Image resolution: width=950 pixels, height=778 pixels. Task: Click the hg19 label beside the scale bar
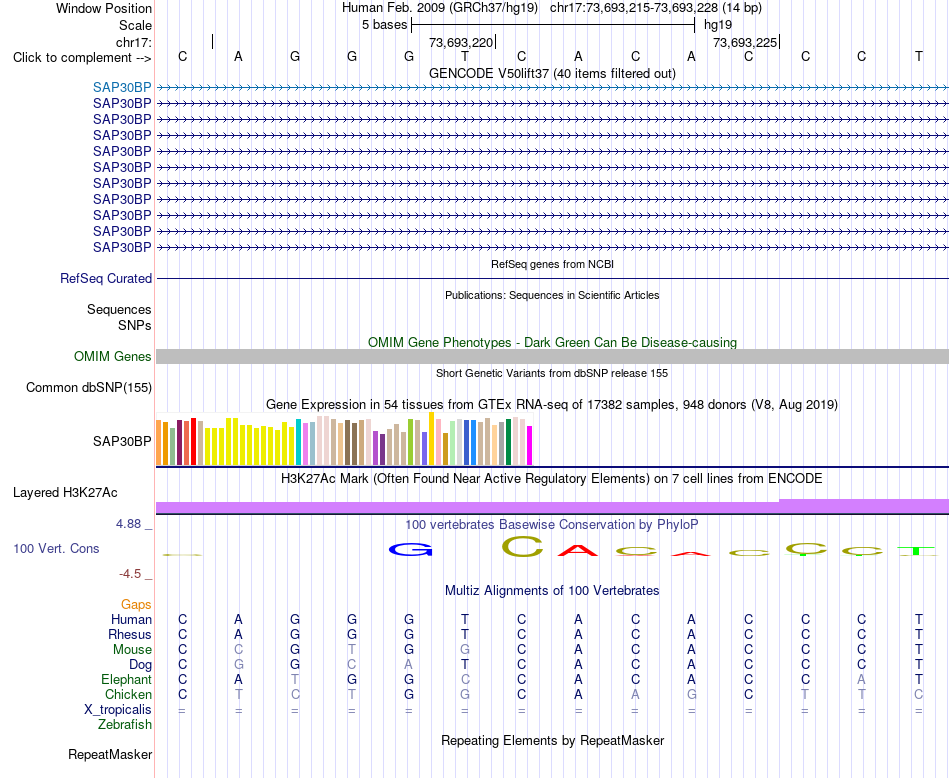click(x=718, y=25)
